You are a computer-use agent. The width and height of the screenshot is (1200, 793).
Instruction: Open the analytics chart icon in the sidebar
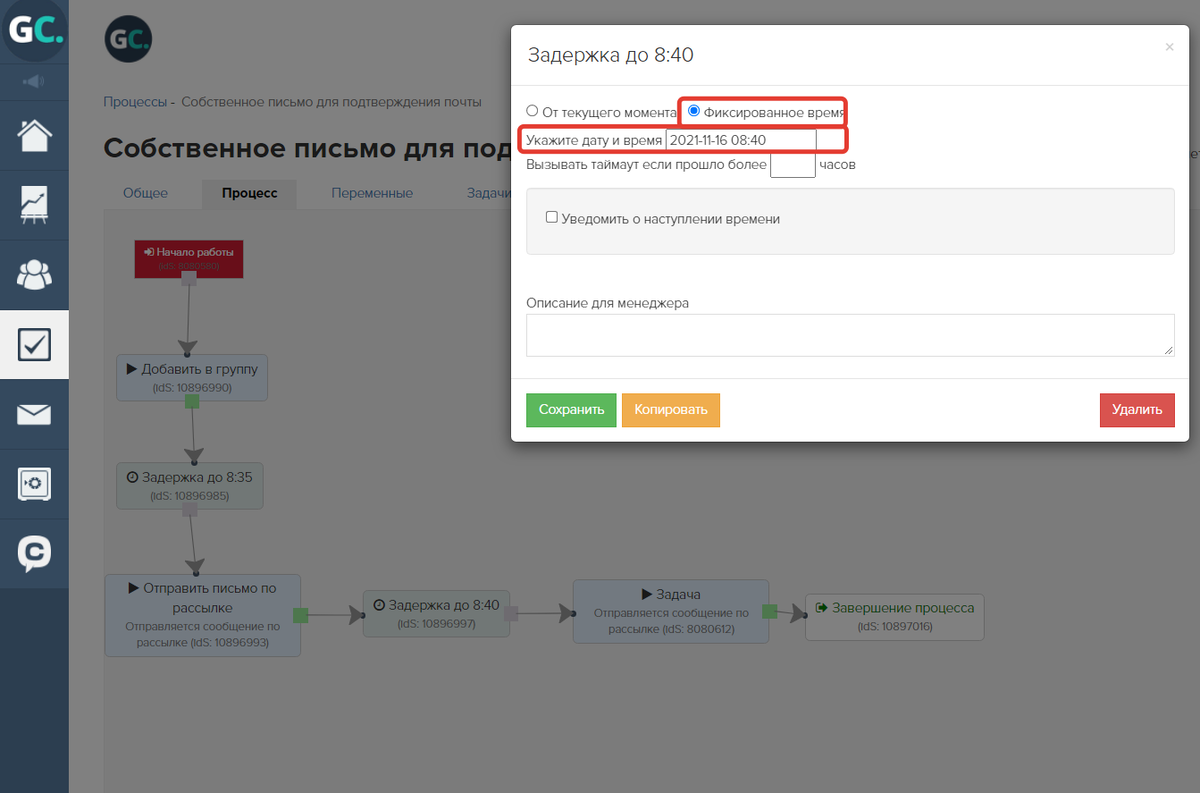tap(34, 205)
